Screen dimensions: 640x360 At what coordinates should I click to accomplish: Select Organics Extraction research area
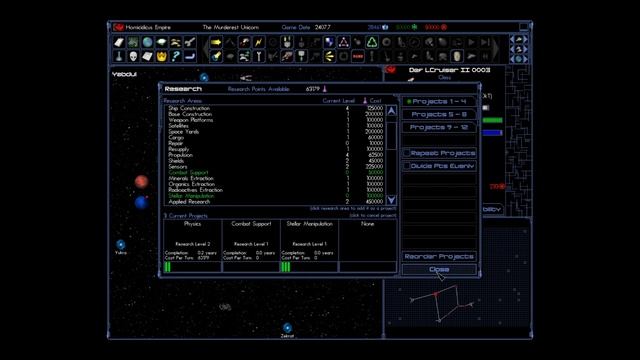276,184
